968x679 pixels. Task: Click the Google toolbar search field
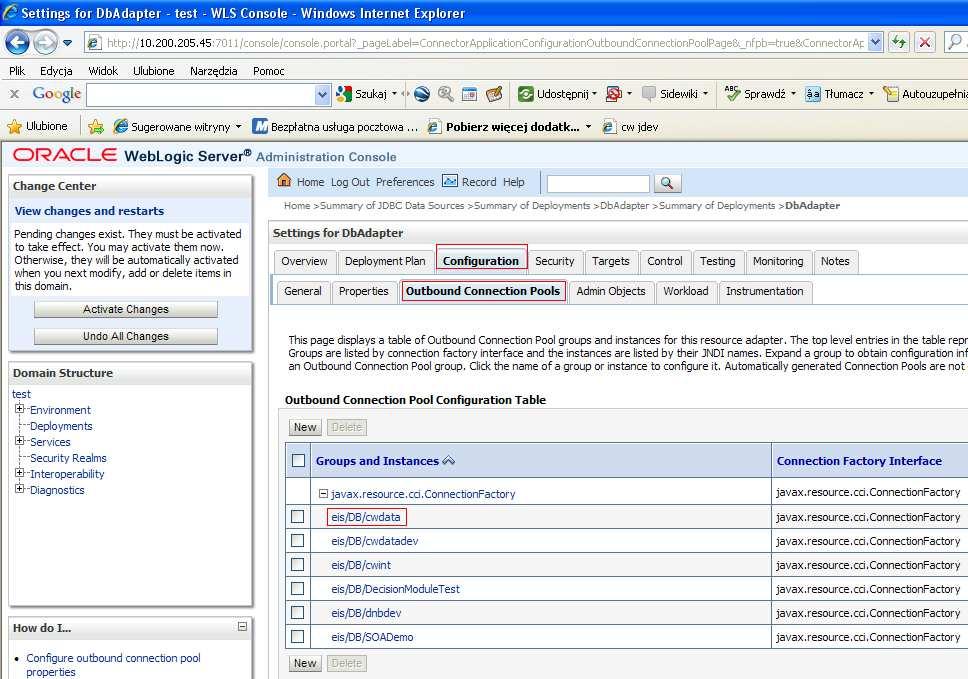(x=201, y=94)
